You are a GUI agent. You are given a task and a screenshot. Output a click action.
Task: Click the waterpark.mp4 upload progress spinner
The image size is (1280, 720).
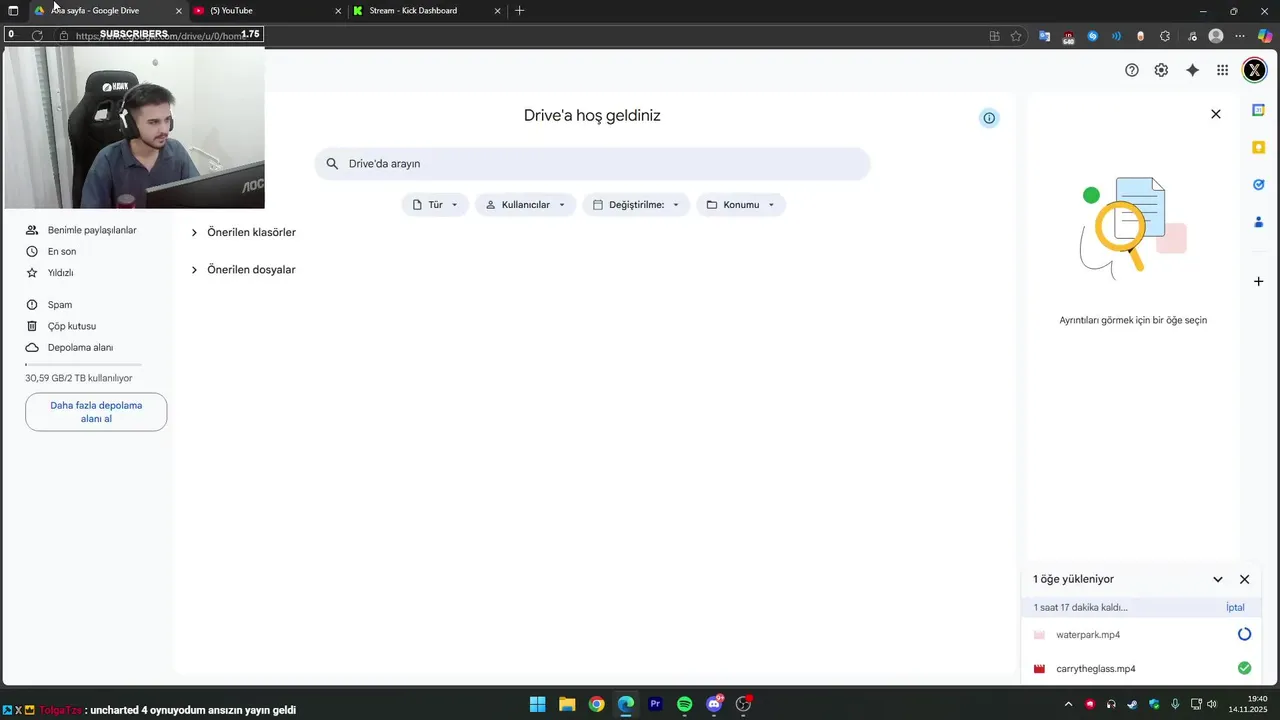pyautogui.click(x=1244, y=634)
